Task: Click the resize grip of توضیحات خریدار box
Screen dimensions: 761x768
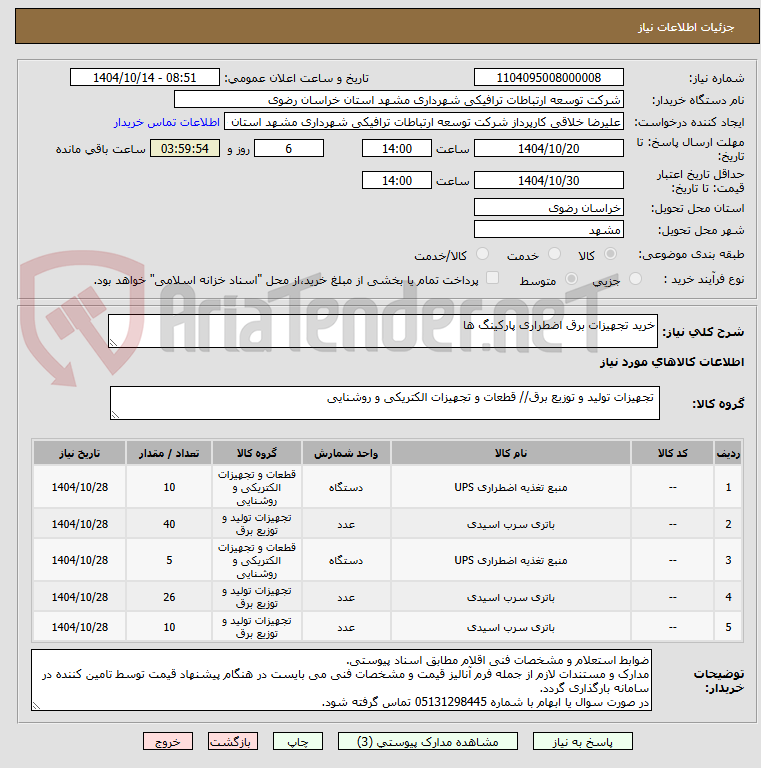Action: click(36, 705)
